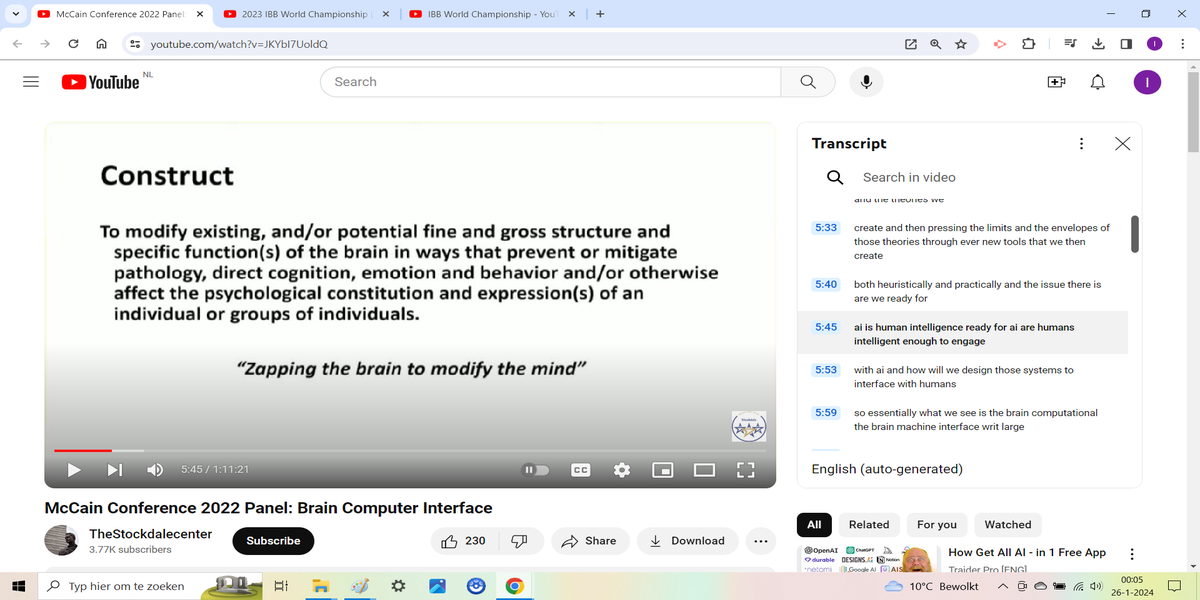Click the Share button
The height and width of the screenshot is (600, 1200).
point(589,541)
